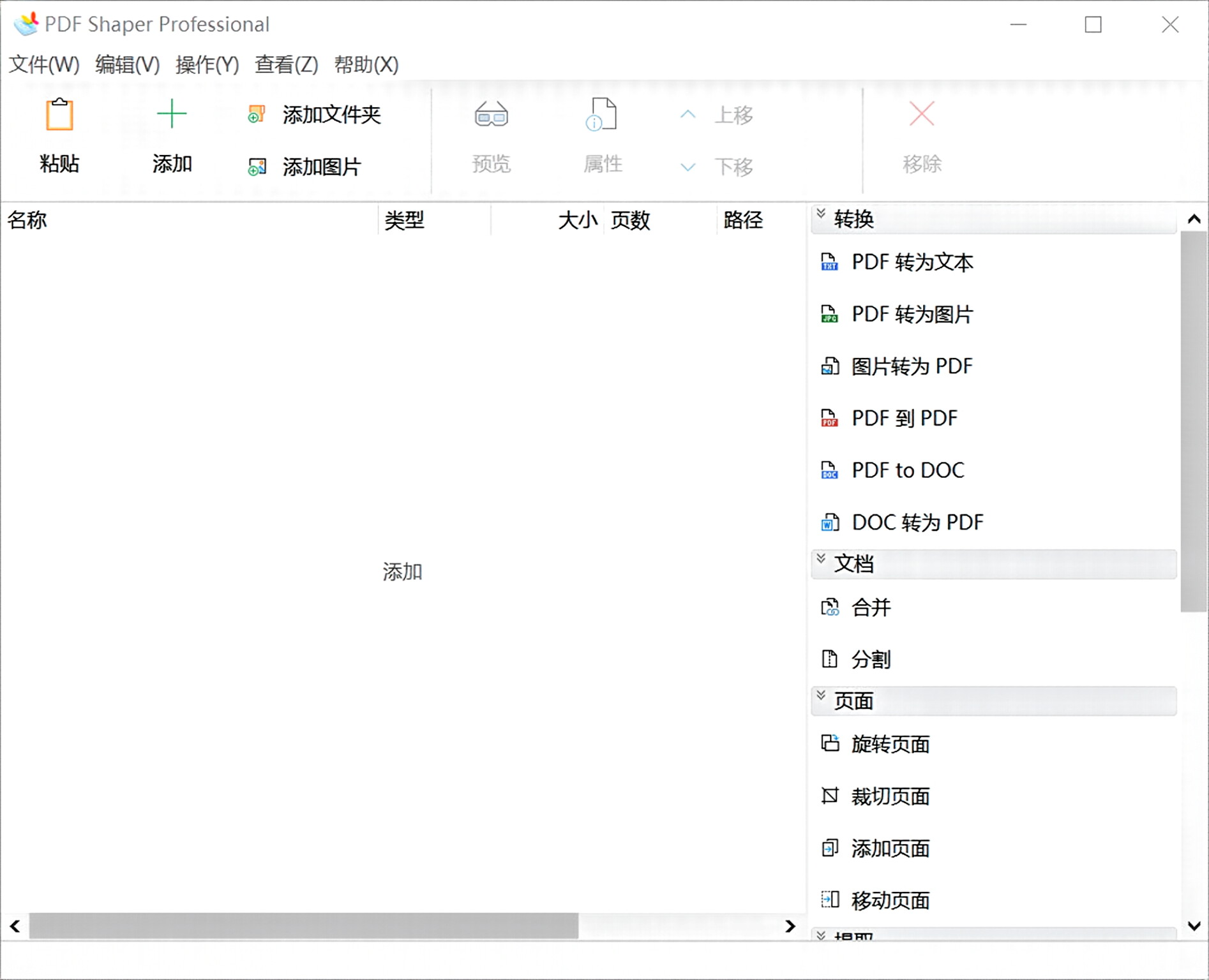The height and width of the screenshot is (980, 1209).
Task: Click the PDF 转为文本 TXT icon
Action: pos(829,262)
